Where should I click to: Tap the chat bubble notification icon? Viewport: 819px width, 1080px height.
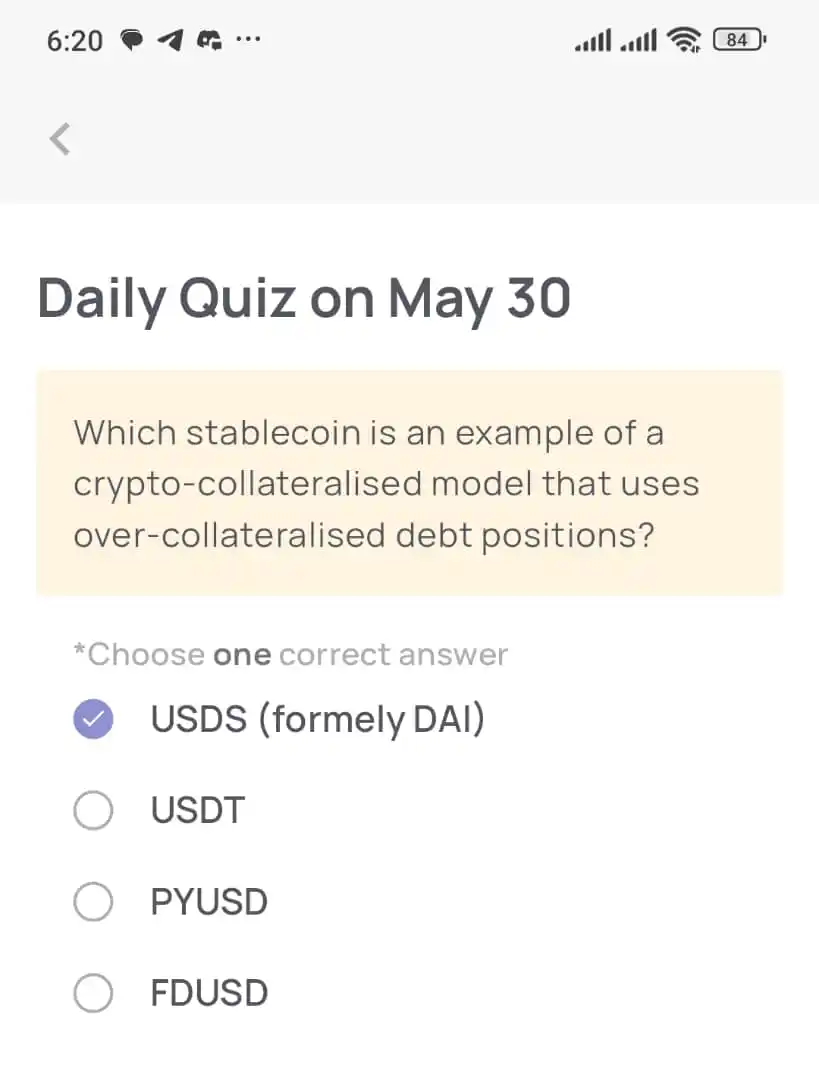click(x=132, y=40)
